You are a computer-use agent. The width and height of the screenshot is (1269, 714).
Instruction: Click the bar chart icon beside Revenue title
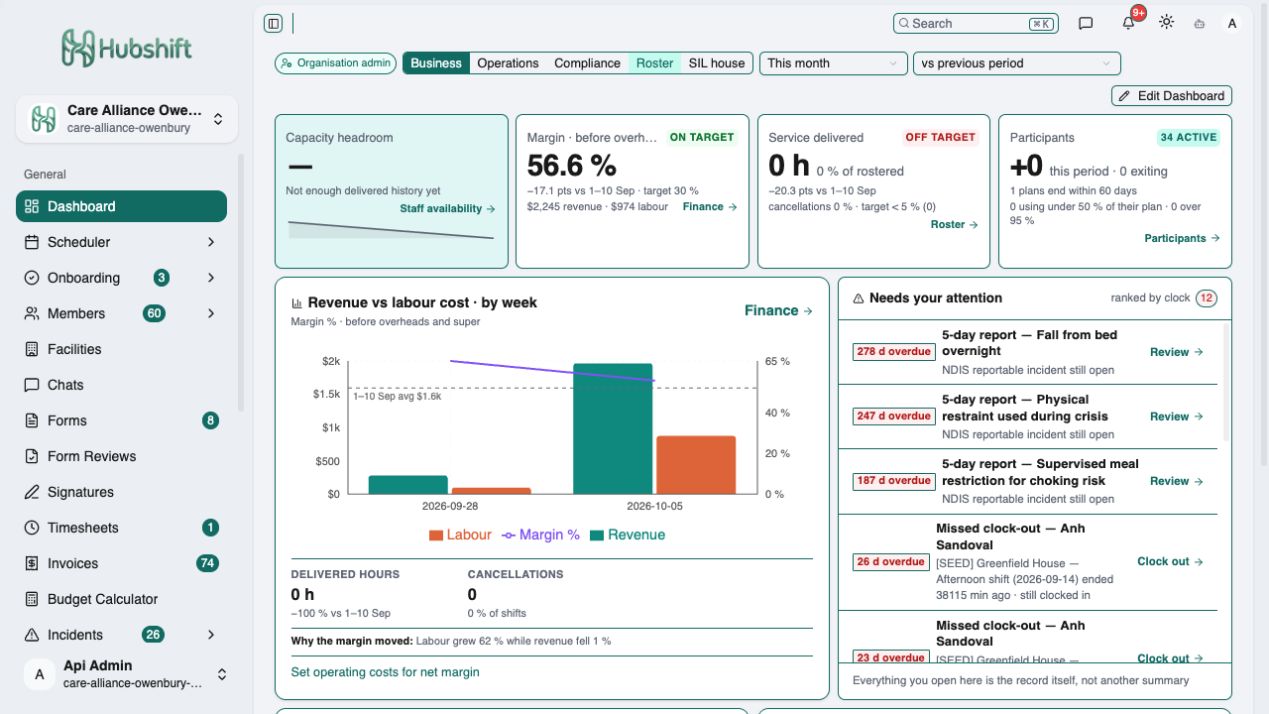point(297,303)
